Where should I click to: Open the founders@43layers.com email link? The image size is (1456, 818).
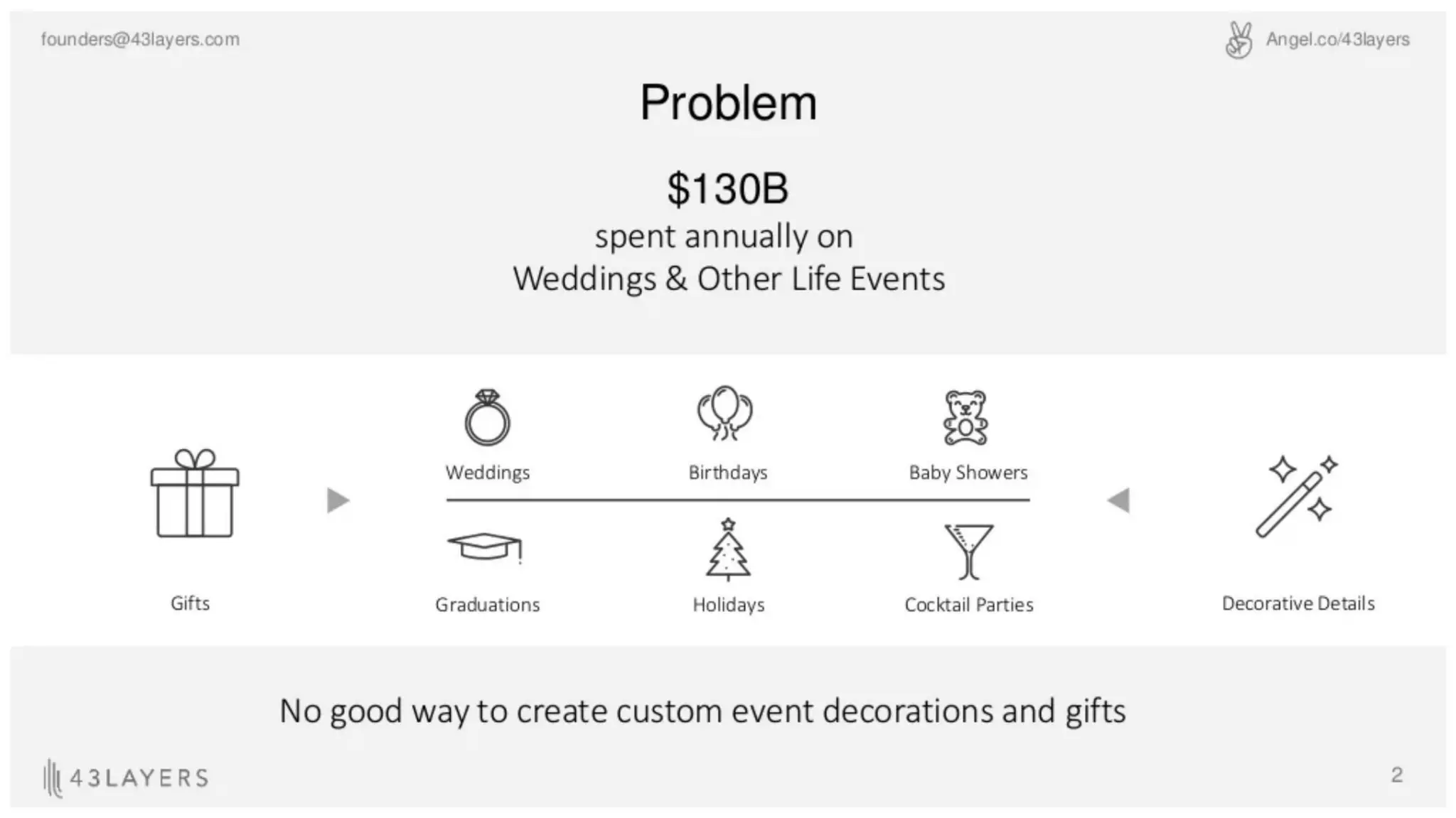pos(140,39)
